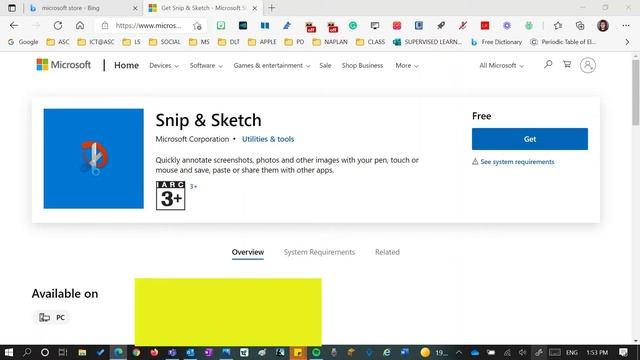Open Utilities & tools category link

coord(268,139)
